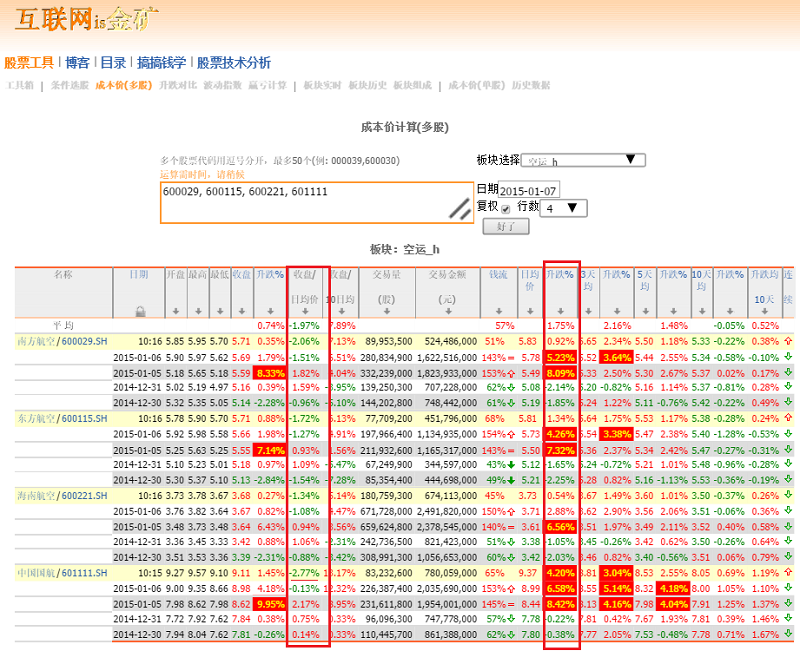
Task: Sort by 收盘/日均价 column arrow
Action: [305, 311]
